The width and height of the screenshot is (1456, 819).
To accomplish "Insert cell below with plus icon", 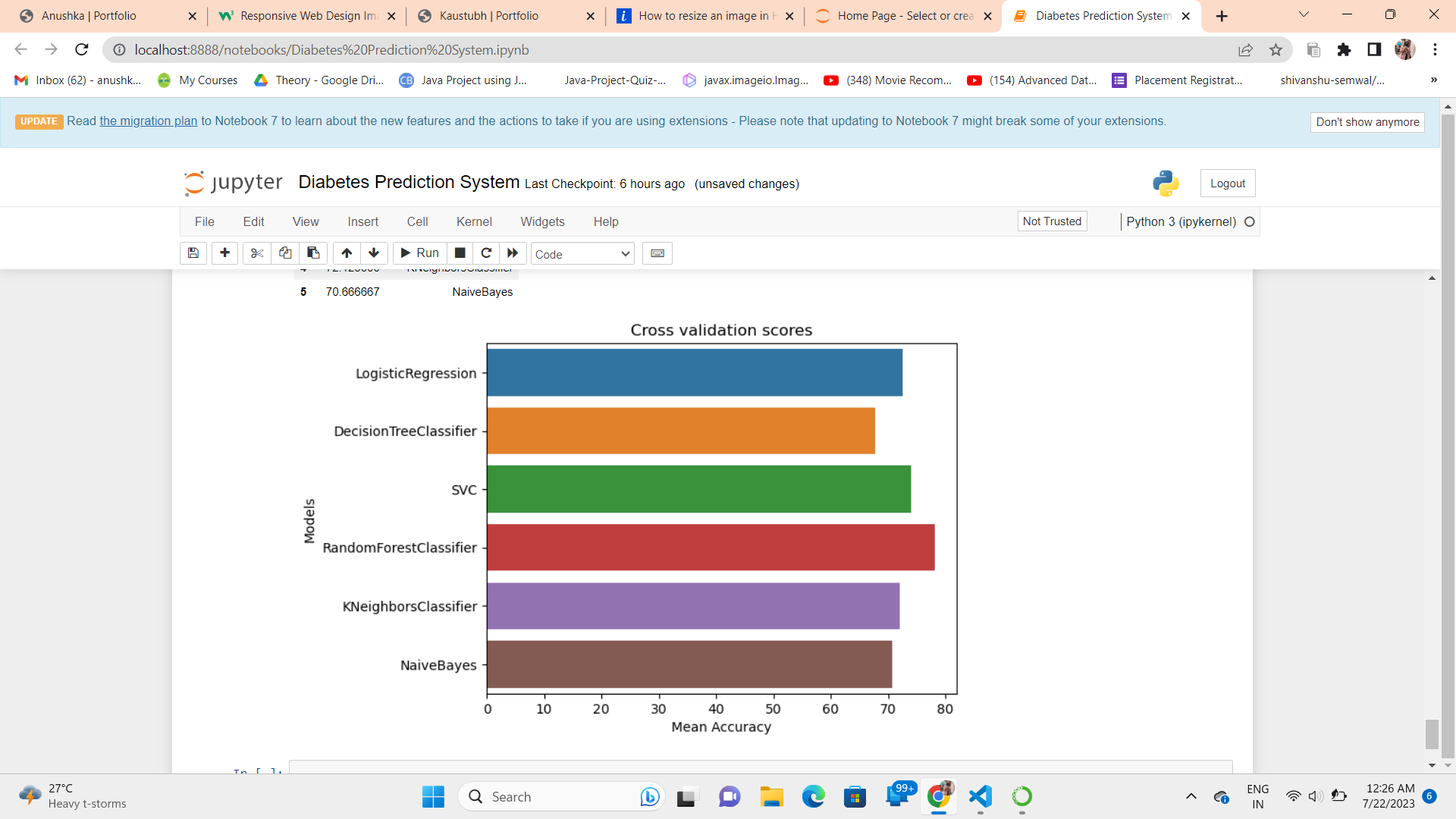I will (224, 253).
